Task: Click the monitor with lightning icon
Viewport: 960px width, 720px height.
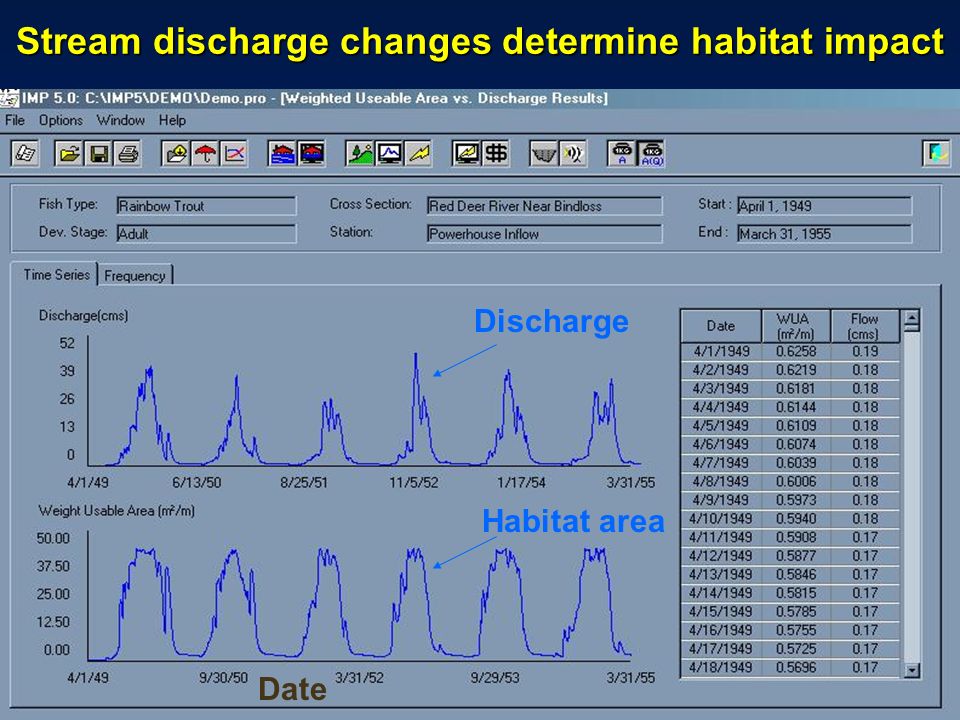Action: point(466,153)
